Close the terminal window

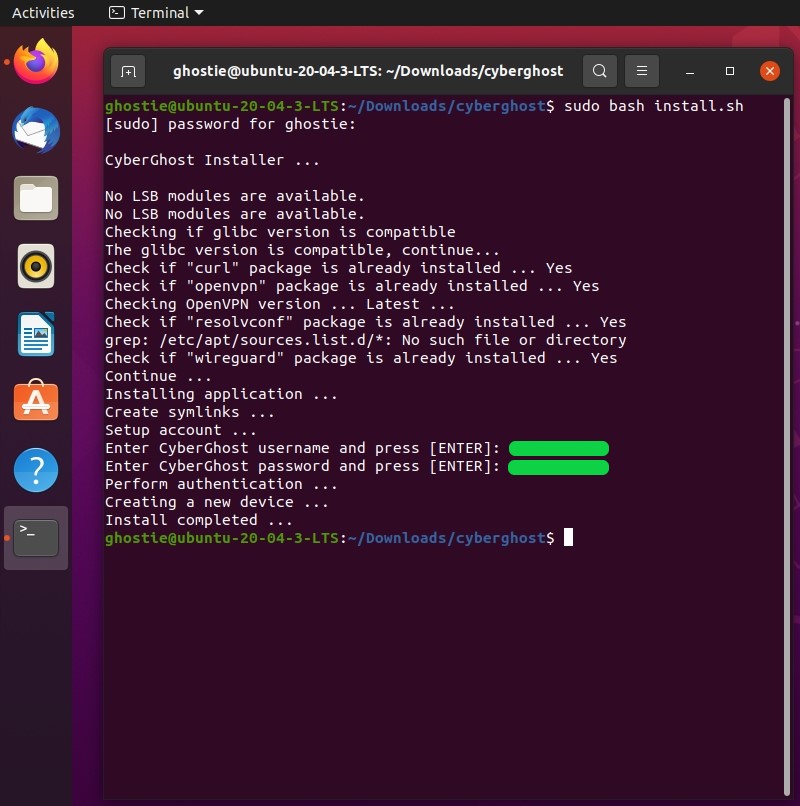pyautogui.click(x=770, y=71)
